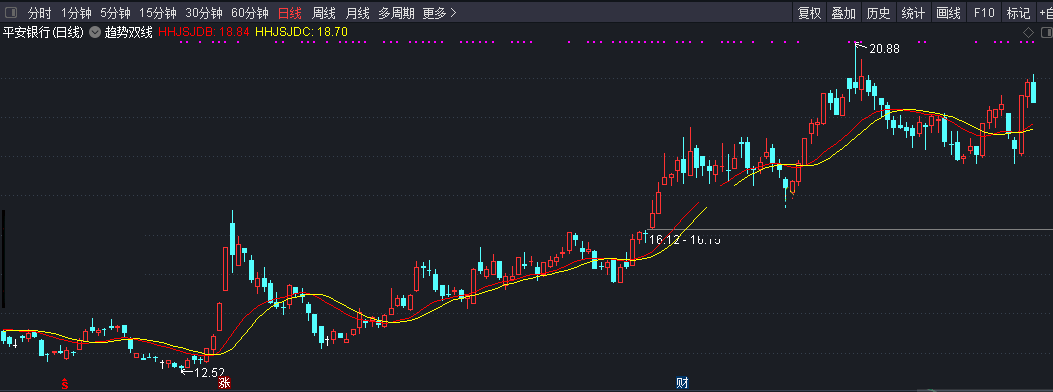Select the 60分钟 period tab
1053x392 pixels.
(249, 13)
